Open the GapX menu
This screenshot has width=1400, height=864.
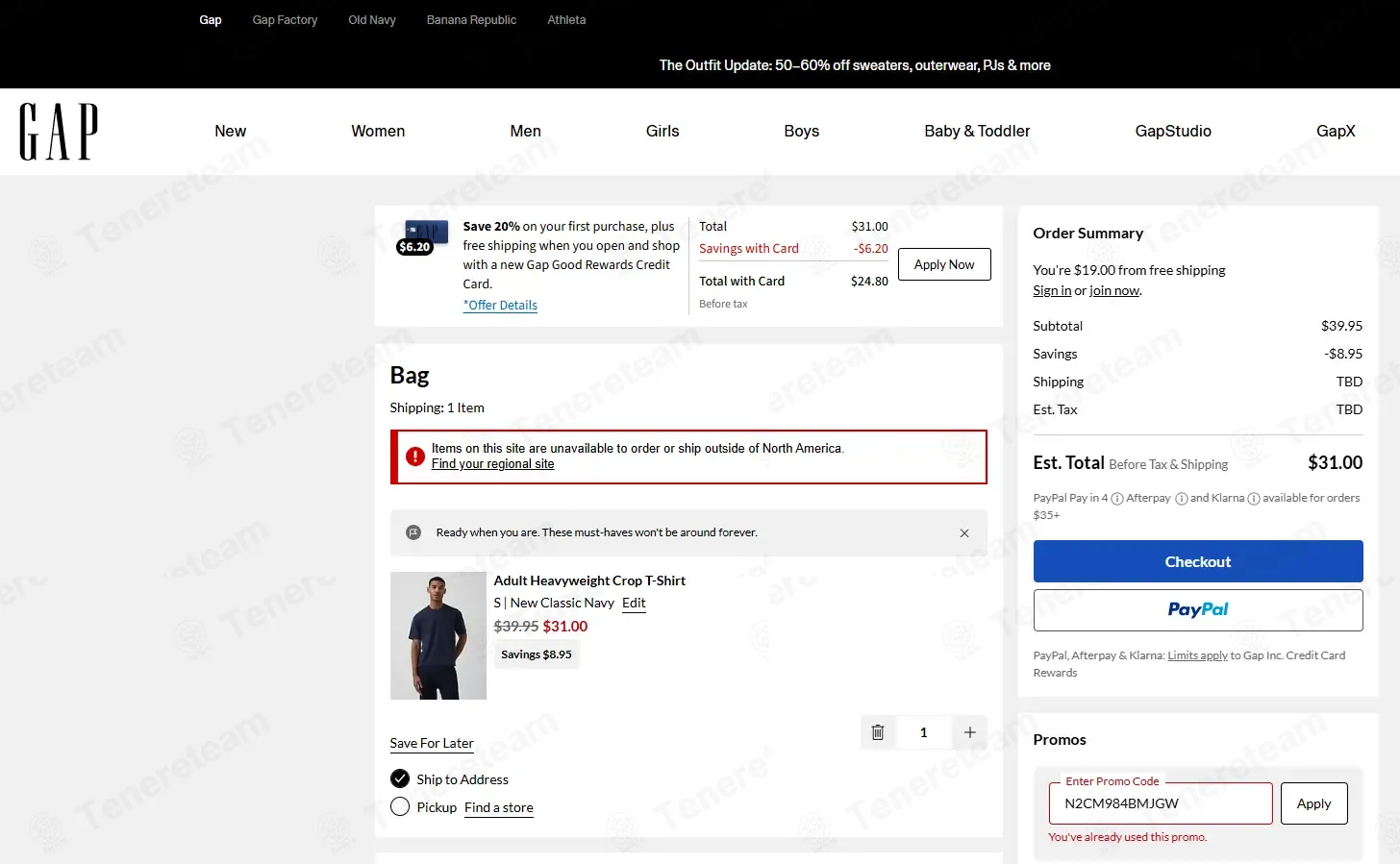click(1336, 131)
